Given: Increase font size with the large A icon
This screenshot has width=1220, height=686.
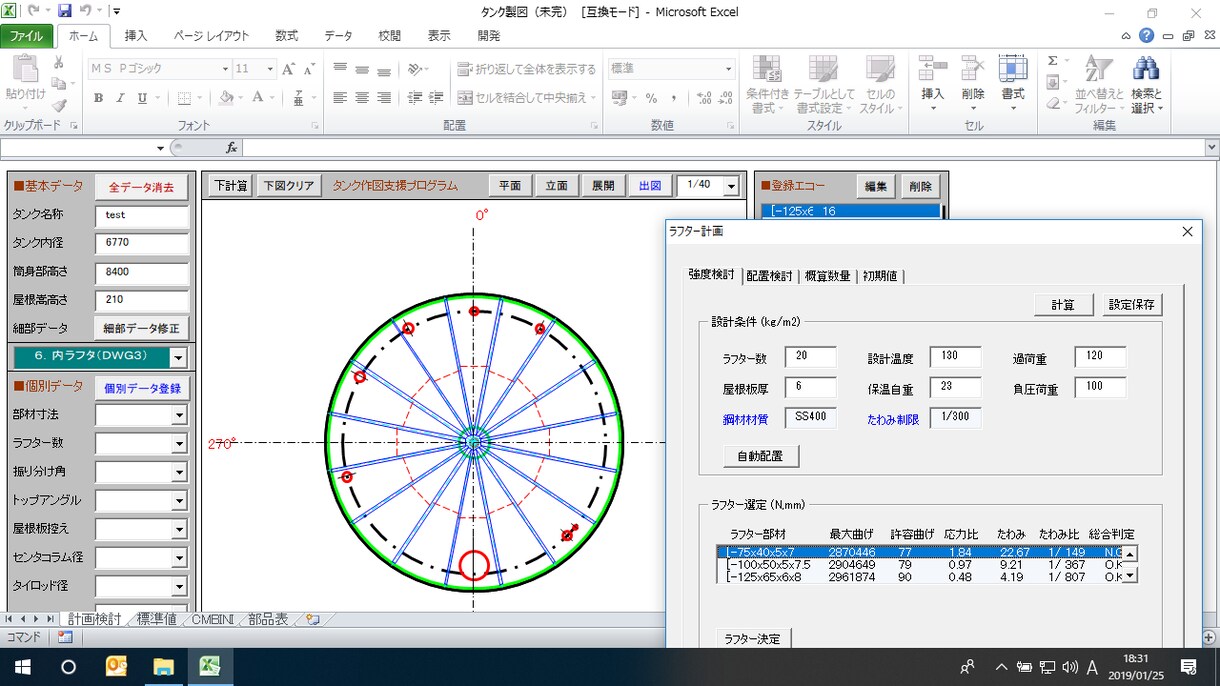Looking at the screenshot, I should (x=288, y=69).
